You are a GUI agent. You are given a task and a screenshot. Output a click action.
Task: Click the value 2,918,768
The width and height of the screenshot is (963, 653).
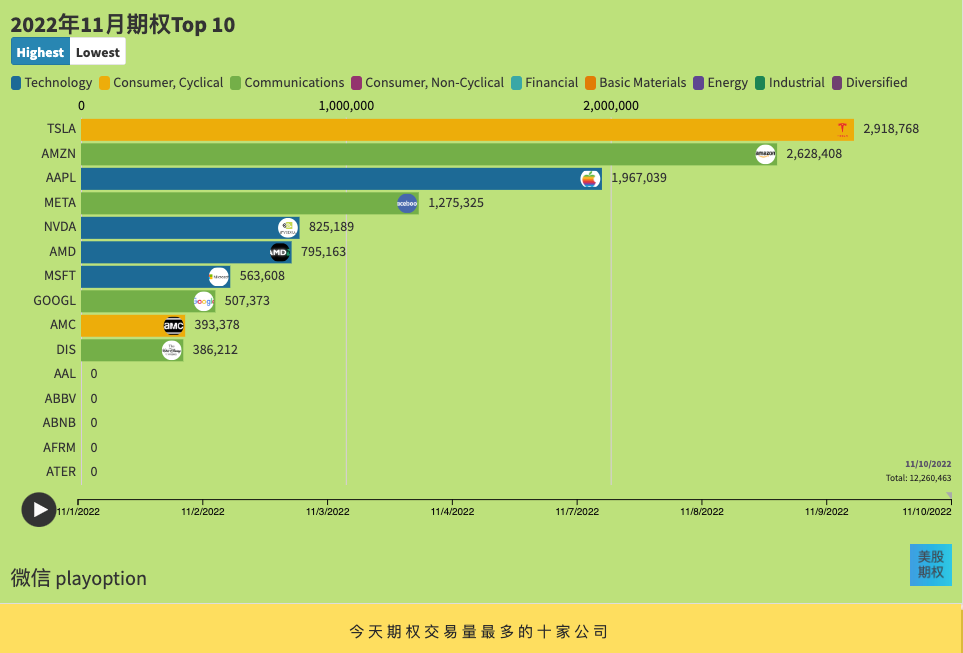[x=891, y=129]
